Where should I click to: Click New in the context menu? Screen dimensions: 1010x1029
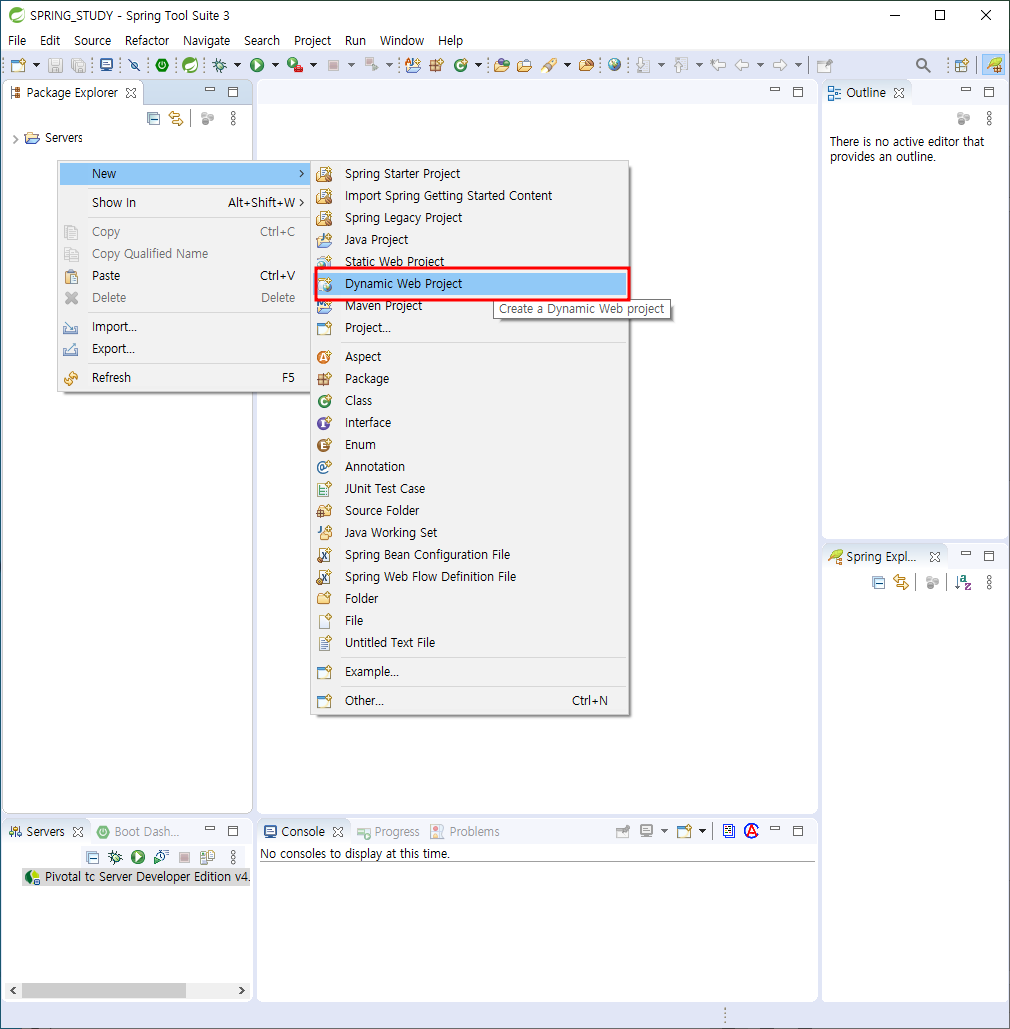(x=184, y=174)
